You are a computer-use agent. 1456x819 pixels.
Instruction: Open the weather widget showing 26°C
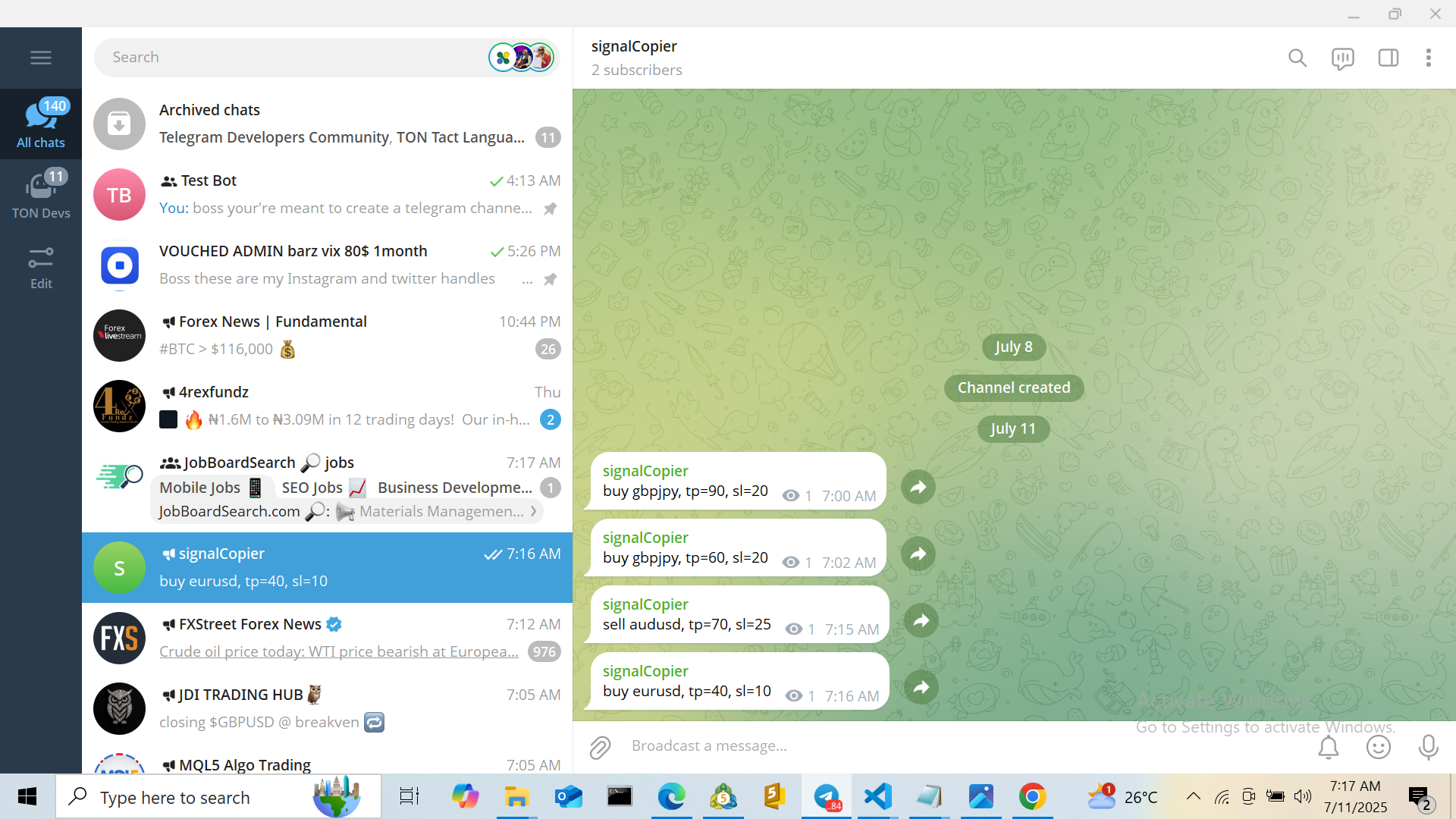point(1122,797)
